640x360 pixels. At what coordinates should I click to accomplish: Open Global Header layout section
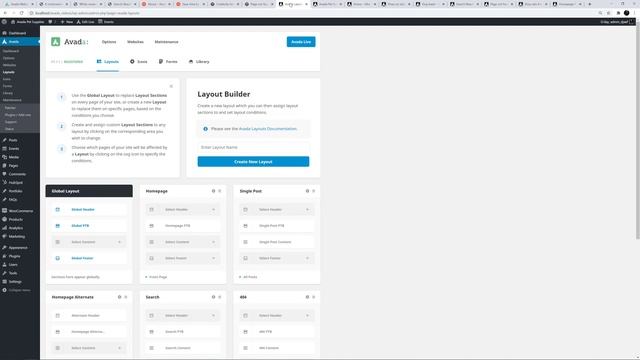click(89, 209)
